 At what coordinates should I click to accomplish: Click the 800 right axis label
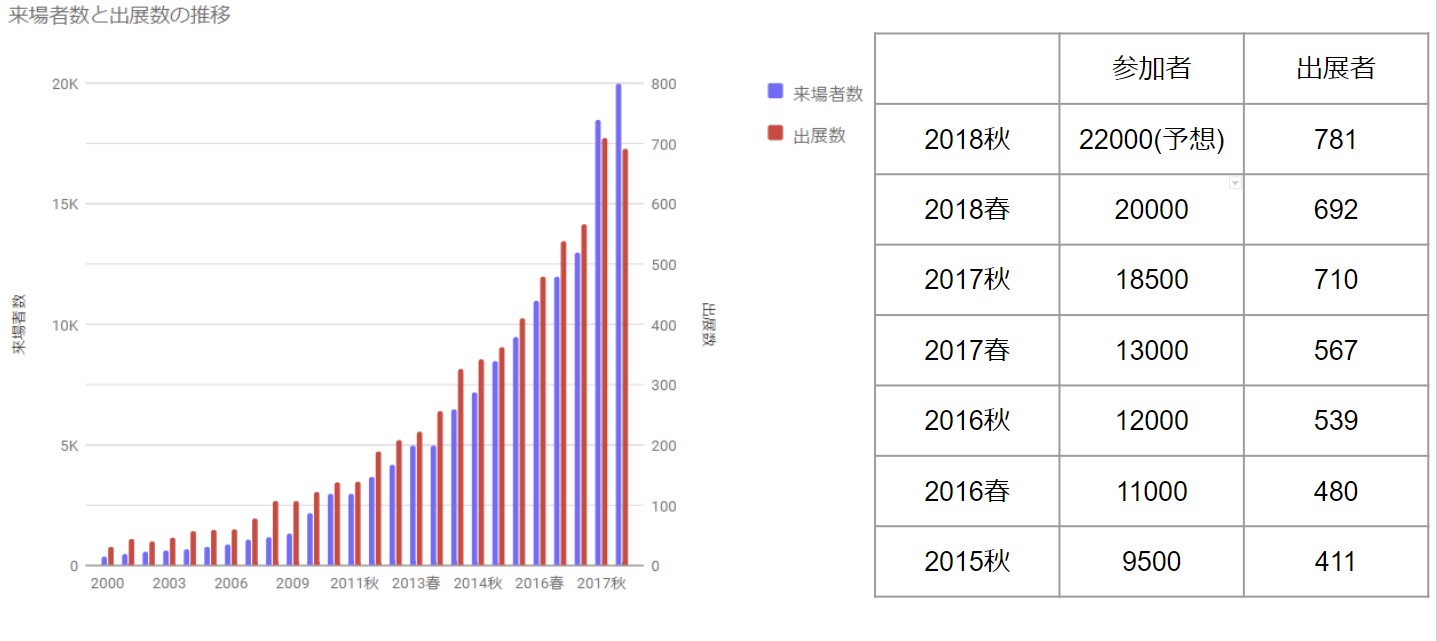(663, 84)
